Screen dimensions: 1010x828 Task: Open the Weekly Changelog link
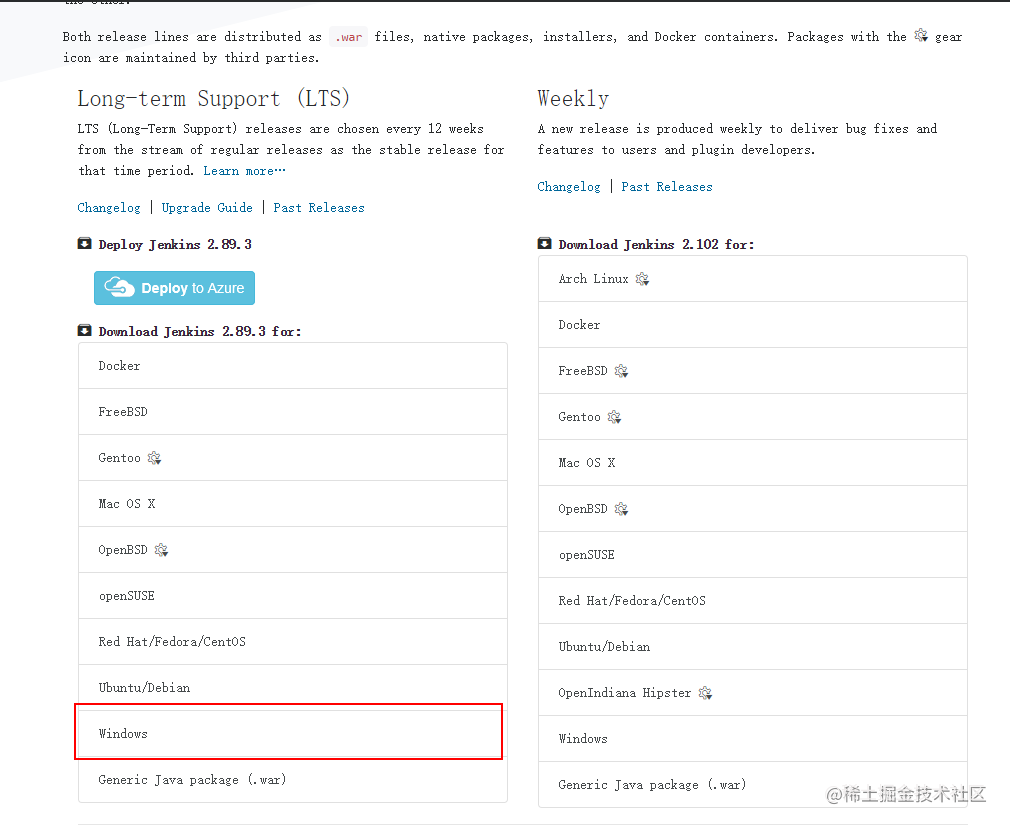click(569, 187)
